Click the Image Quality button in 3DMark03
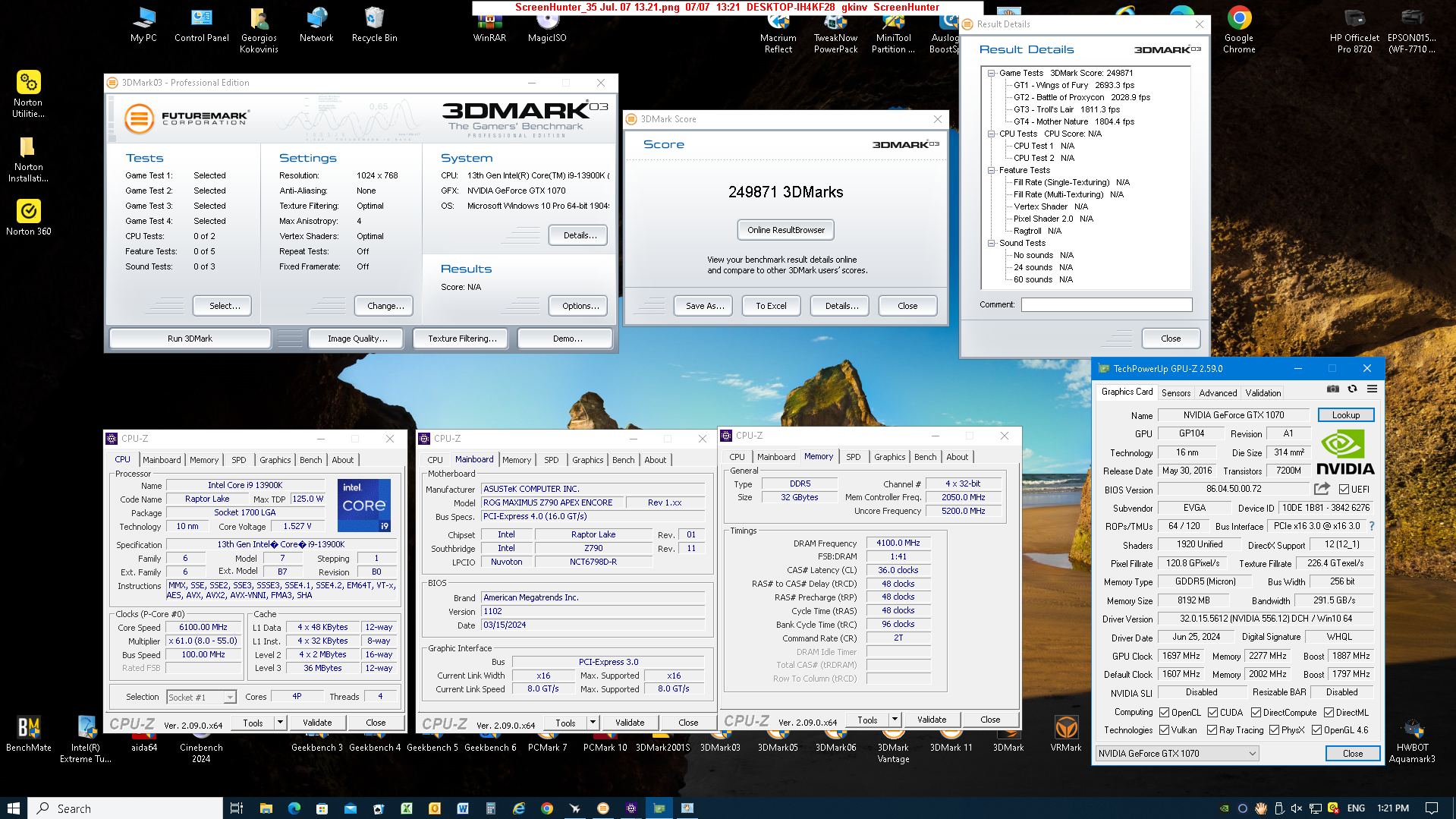 click(x=357, y=339)
